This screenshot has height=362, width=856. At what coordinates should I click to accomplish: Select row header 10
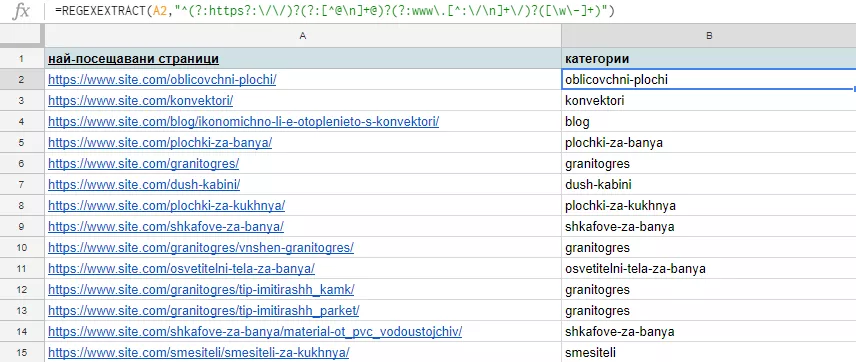tap(21, 248)
